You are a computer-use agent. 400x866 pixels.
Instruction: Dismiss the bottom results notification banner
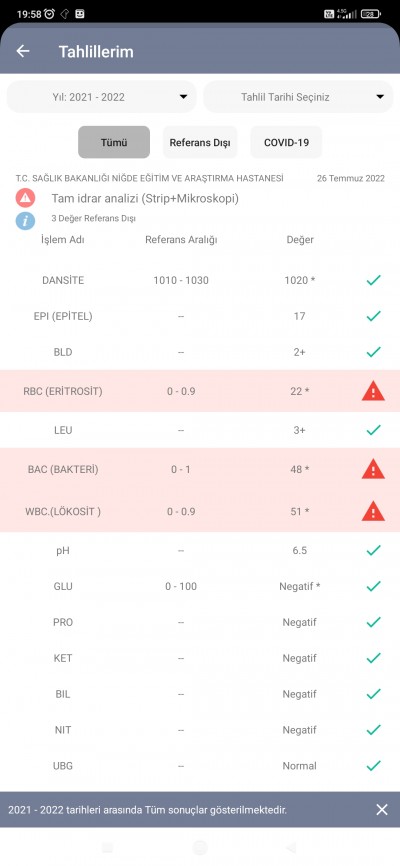[x=382, y=810]
